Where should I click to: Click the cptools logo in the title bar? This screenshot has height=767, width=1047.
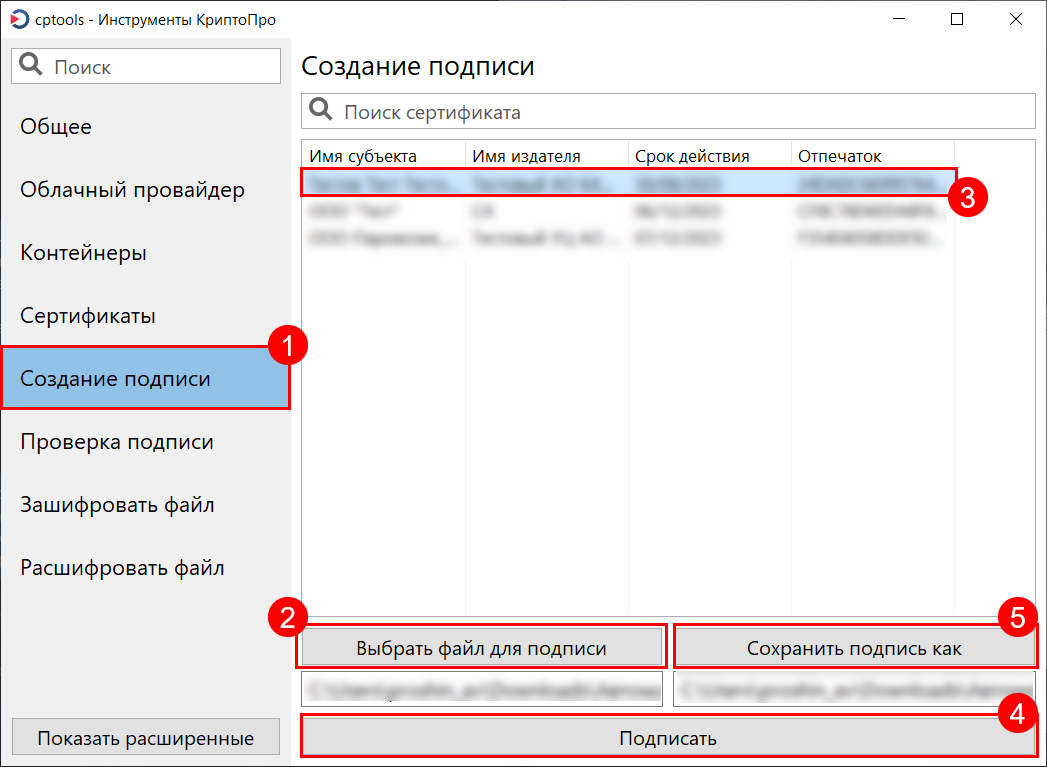click(x=18, y=19)
